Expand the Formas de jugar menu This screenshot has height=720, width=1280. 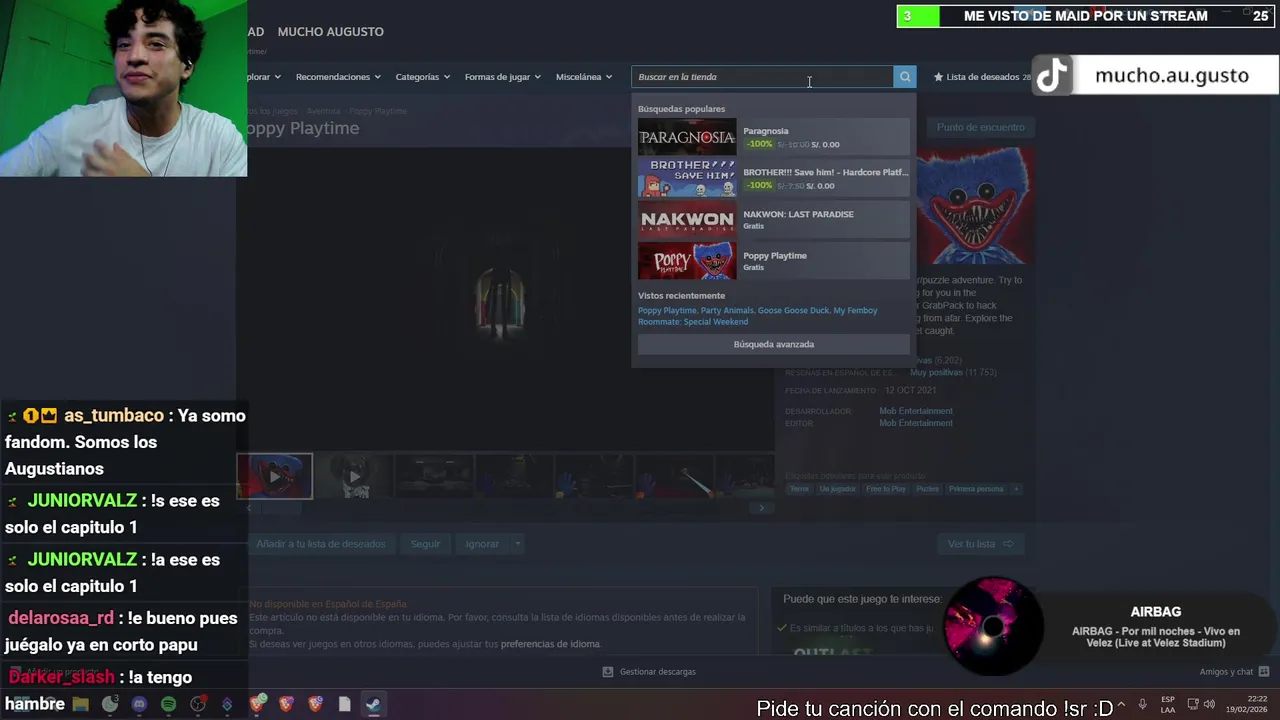(502, 77)
